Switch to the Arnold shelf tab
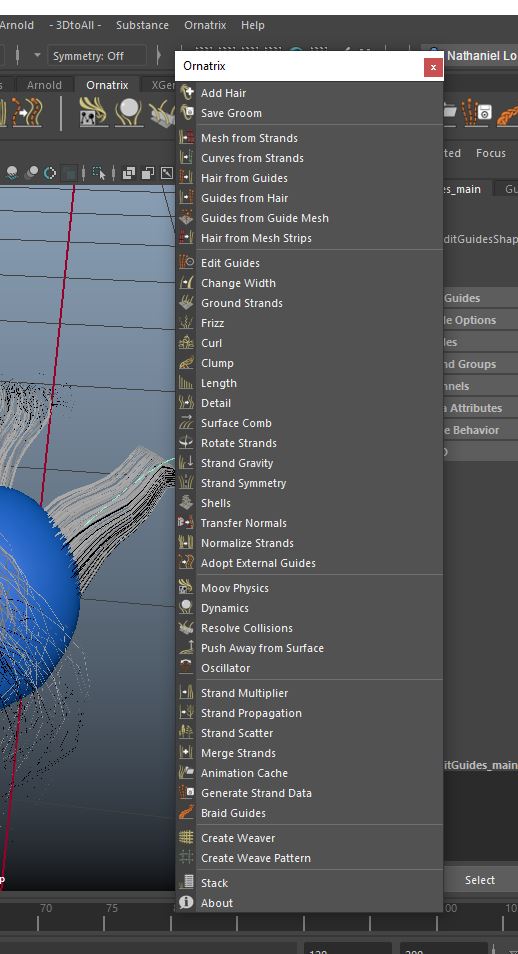The height and width of the screenshot is (954, 518). point(44,85)
